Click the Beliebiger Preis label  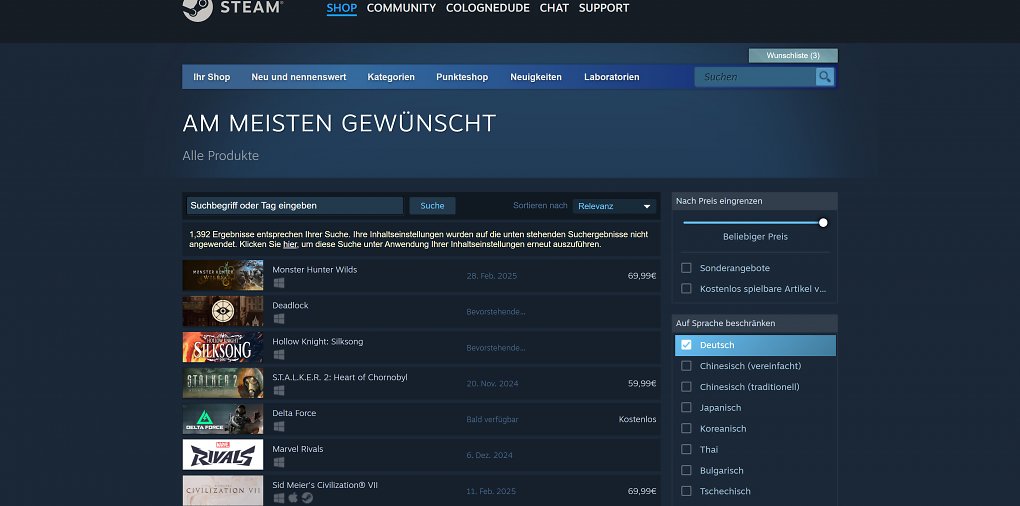point(755,237)
